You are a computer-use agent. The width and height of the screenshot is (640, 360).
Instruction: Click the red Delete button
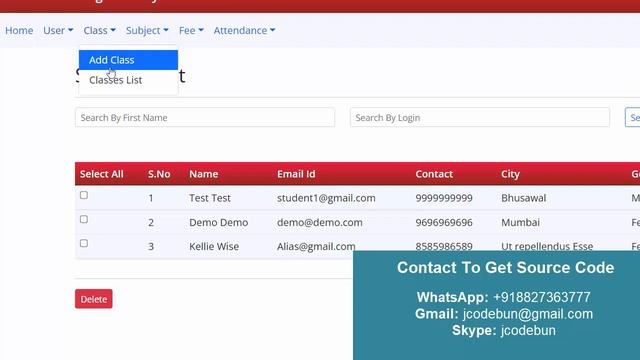click(93, 299)
